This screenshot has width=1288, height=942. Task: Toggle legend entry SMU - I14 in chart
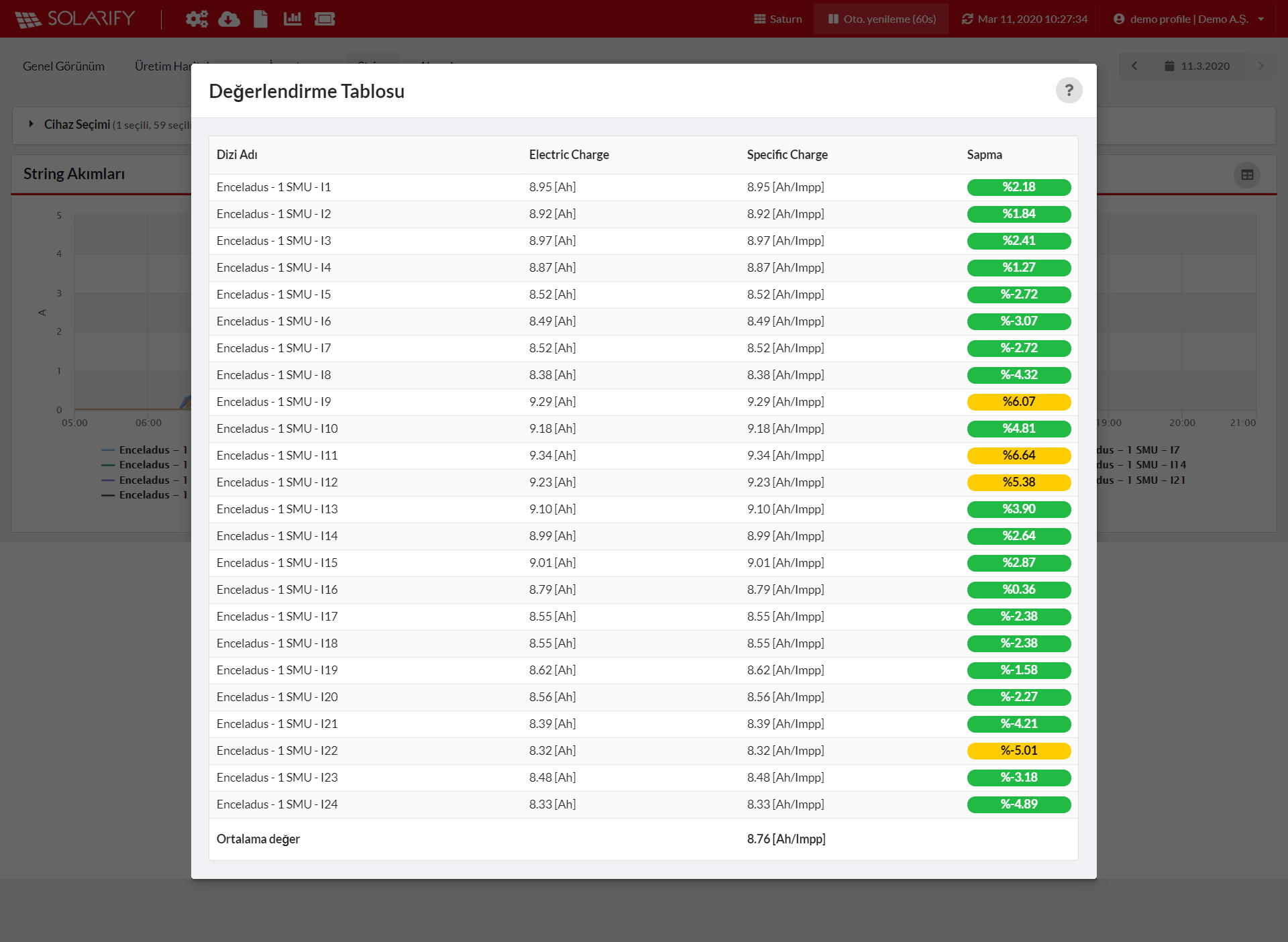[x=1142, y=464]
